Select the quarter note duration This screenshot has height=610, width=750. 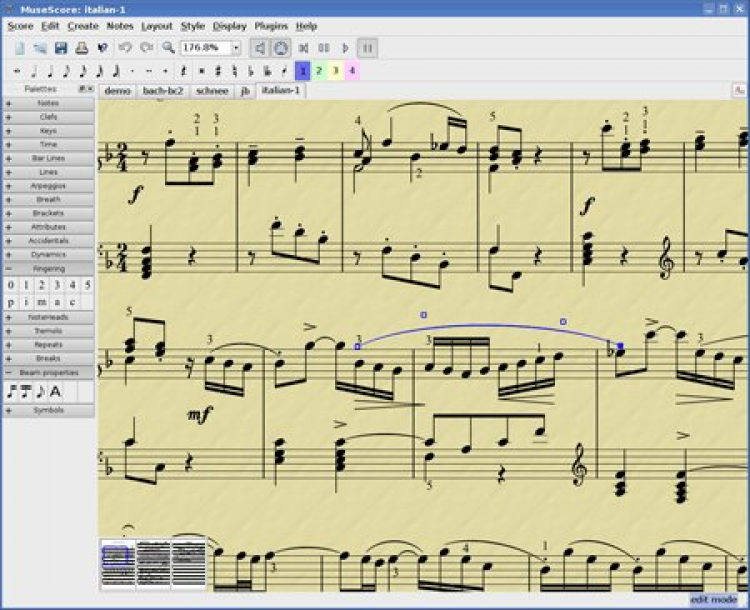(x=50, y=71)
